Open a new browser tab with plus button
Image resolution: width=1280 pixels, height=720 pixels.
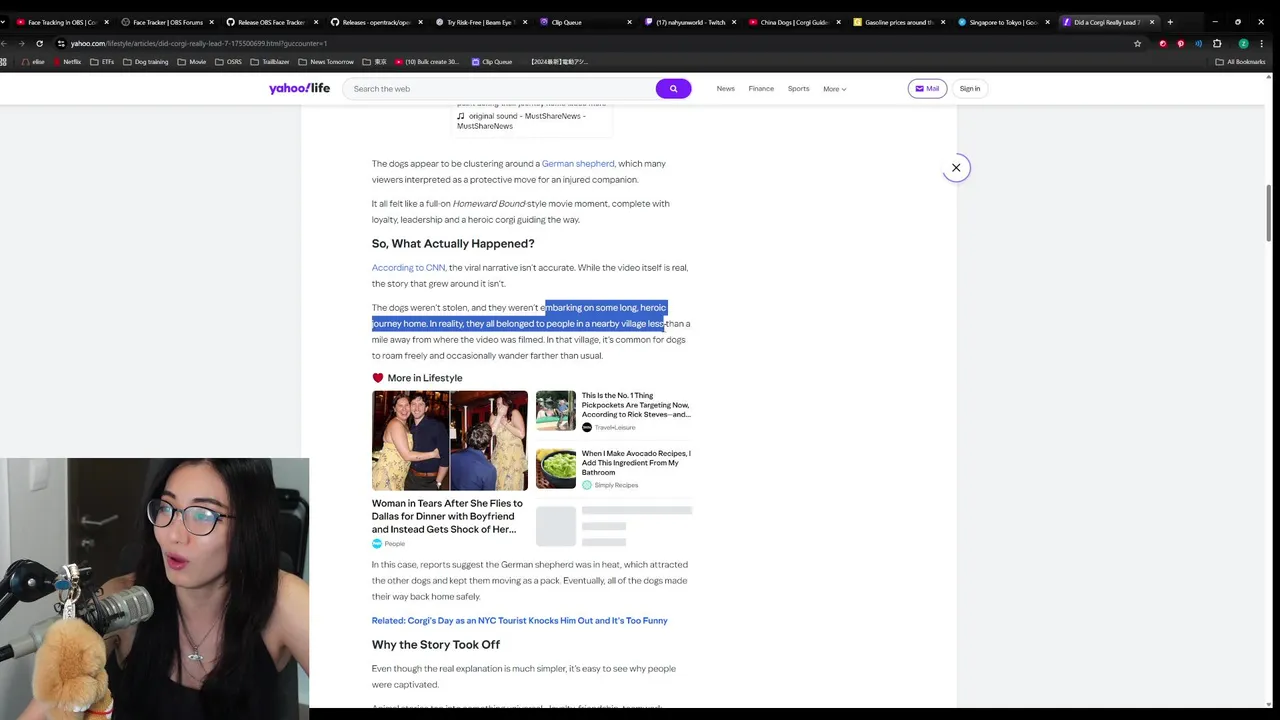[1170, 22]
